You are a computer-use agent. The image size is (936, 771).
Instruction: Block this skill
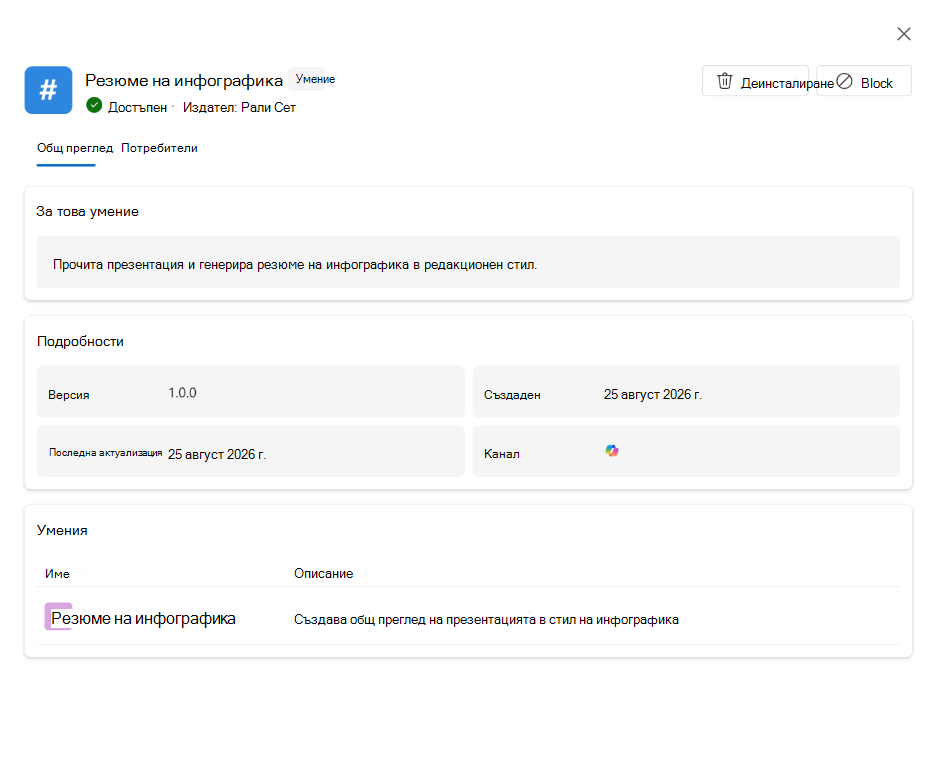tap(864, 81)
